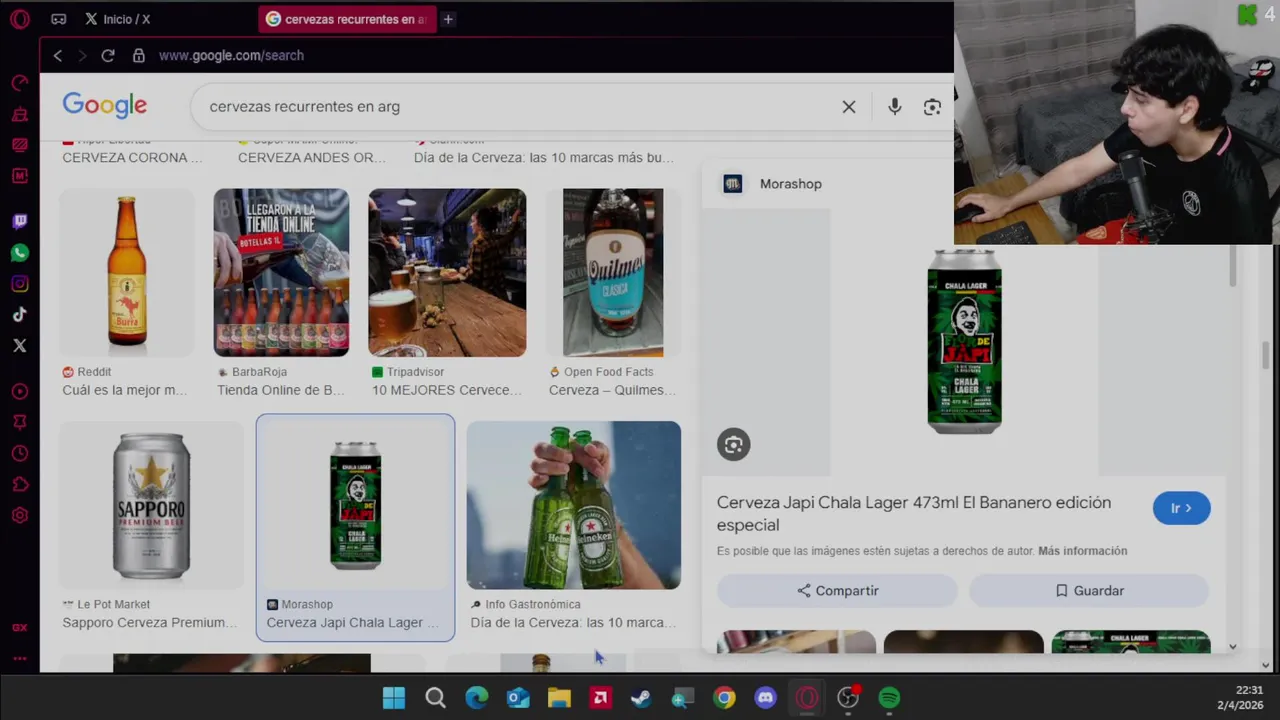Screen dimensions: 1280x720
Task: Open the Quilmes bottle Open Food Facts image
Action: pyautogui.click(x=613, y=272)
